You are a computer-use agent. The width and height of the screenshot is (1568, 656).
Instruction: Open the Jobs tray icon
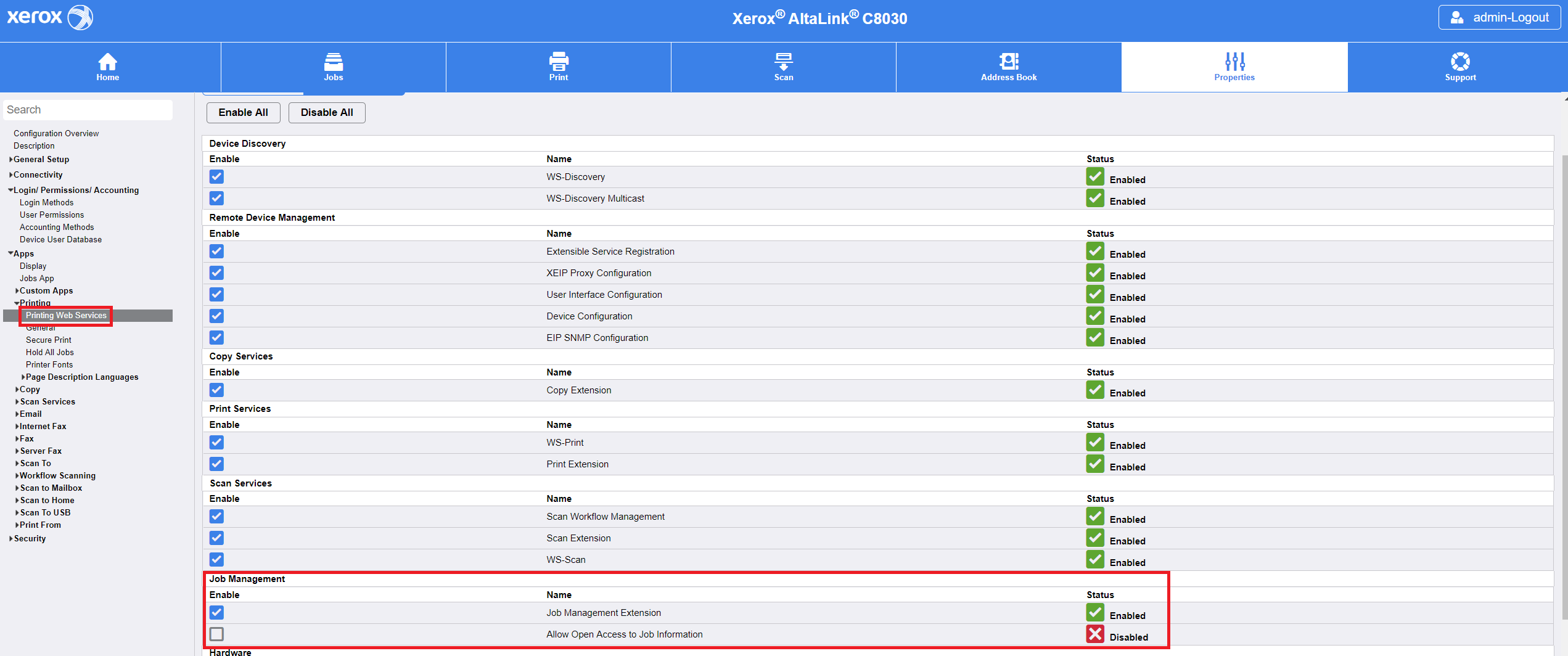333,62
